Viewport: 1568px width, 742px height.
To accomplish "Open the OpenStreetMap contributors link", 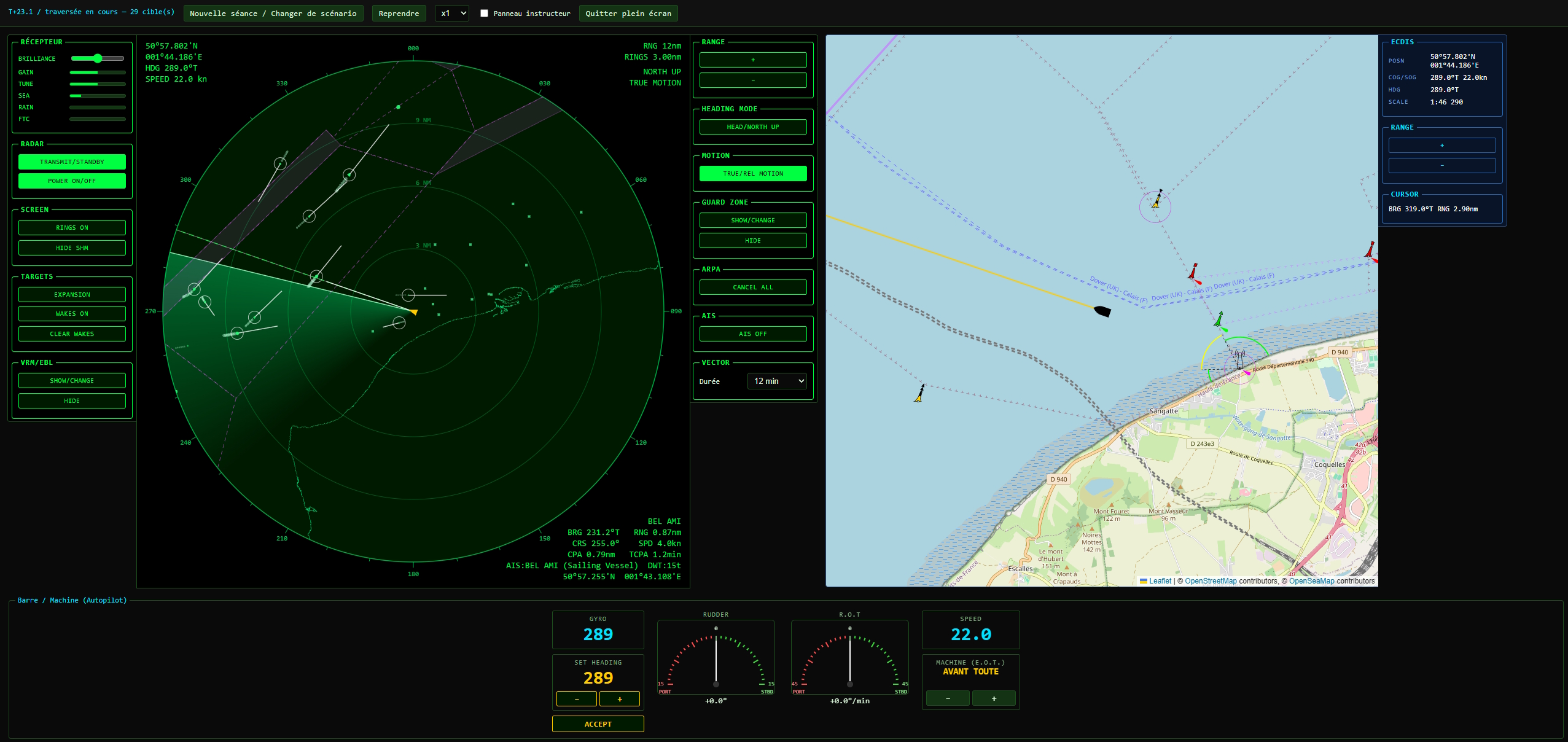I will [1211, 581].
